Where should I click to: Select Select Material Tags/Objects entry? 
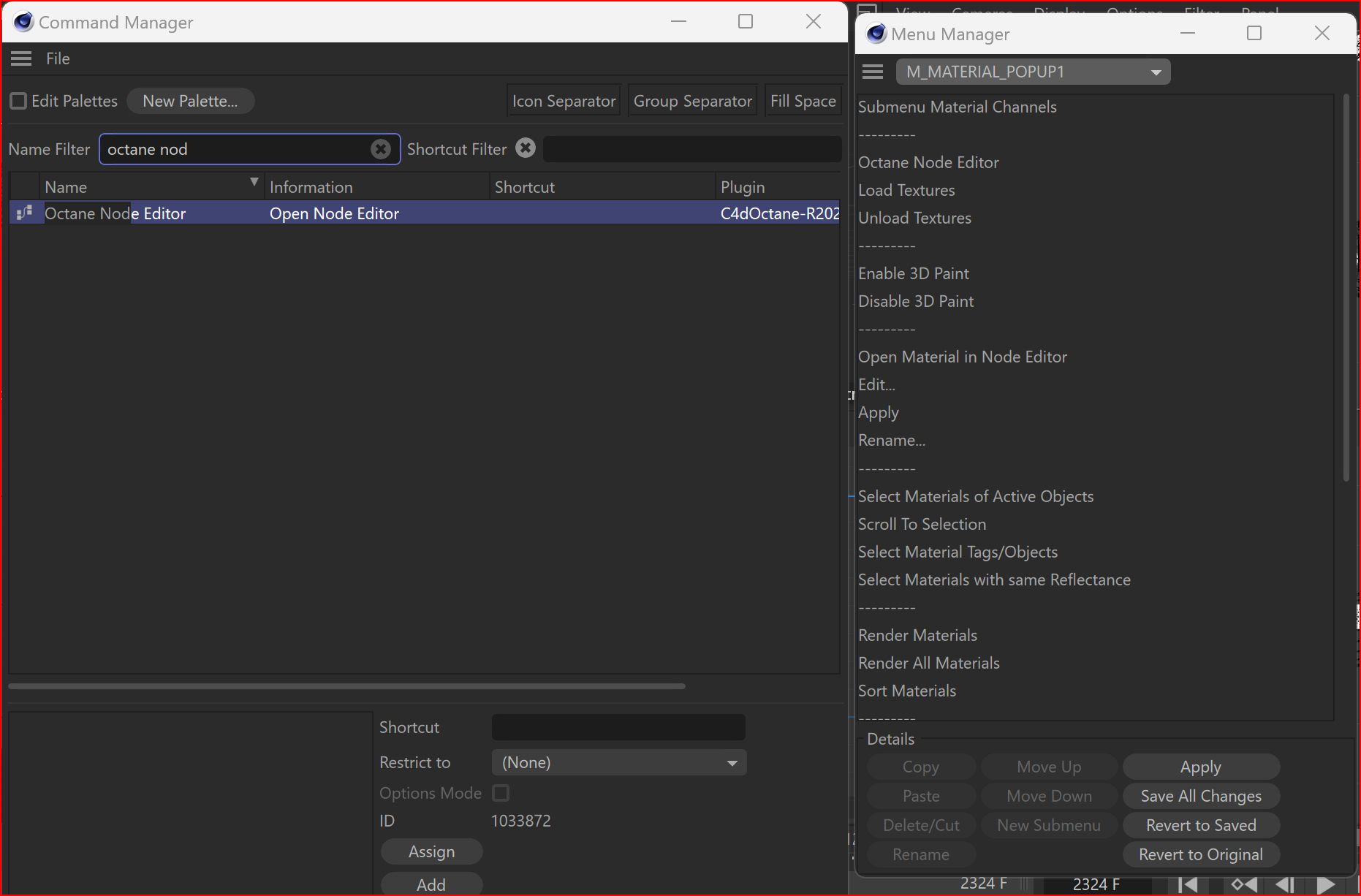pyautogui.click(x=958, y=552)
